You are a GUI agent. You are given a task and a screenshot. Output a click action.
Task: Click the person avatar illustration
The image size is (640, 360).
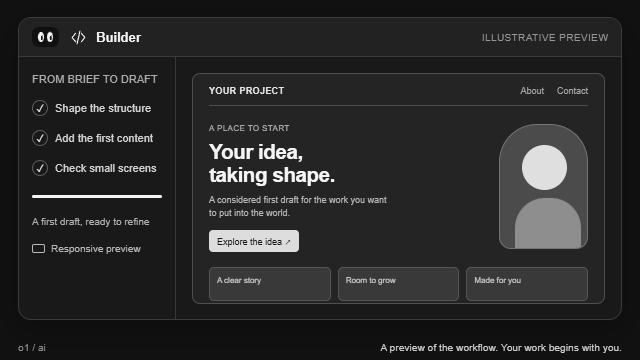[x=543, y=187]
